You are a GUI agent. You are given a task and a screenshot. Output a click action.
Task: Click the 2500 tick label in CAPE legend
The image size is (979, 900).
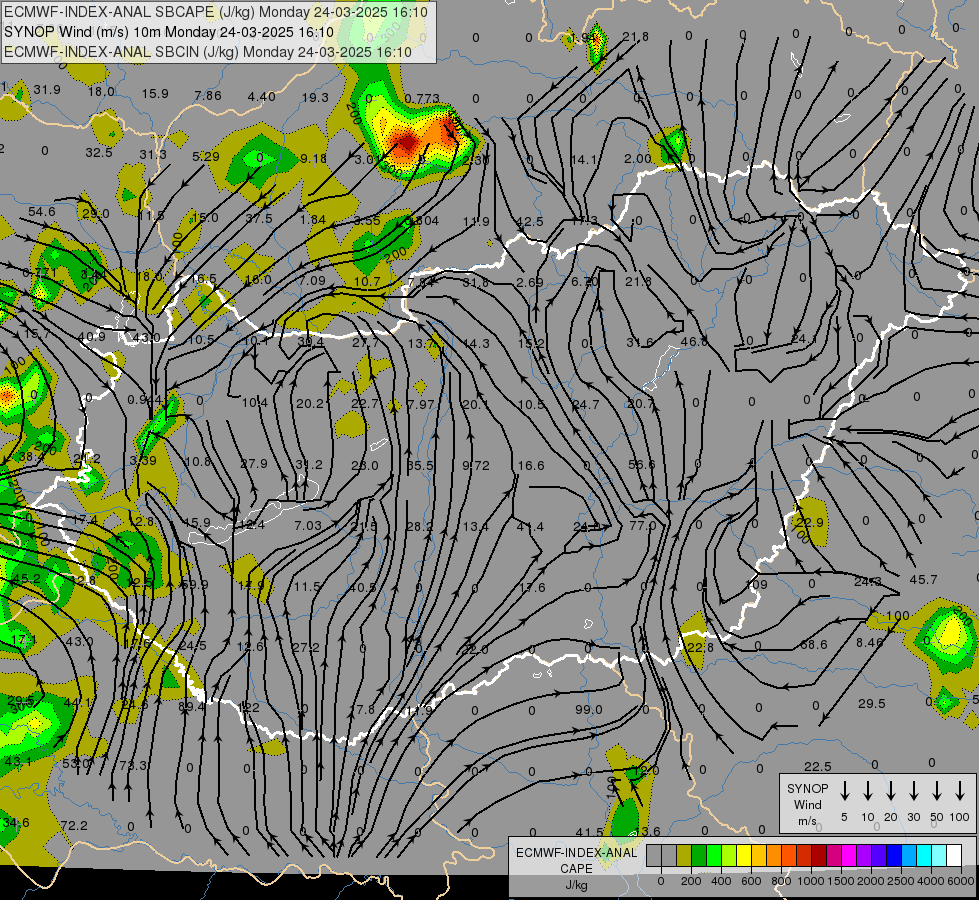tap(900, 881)
